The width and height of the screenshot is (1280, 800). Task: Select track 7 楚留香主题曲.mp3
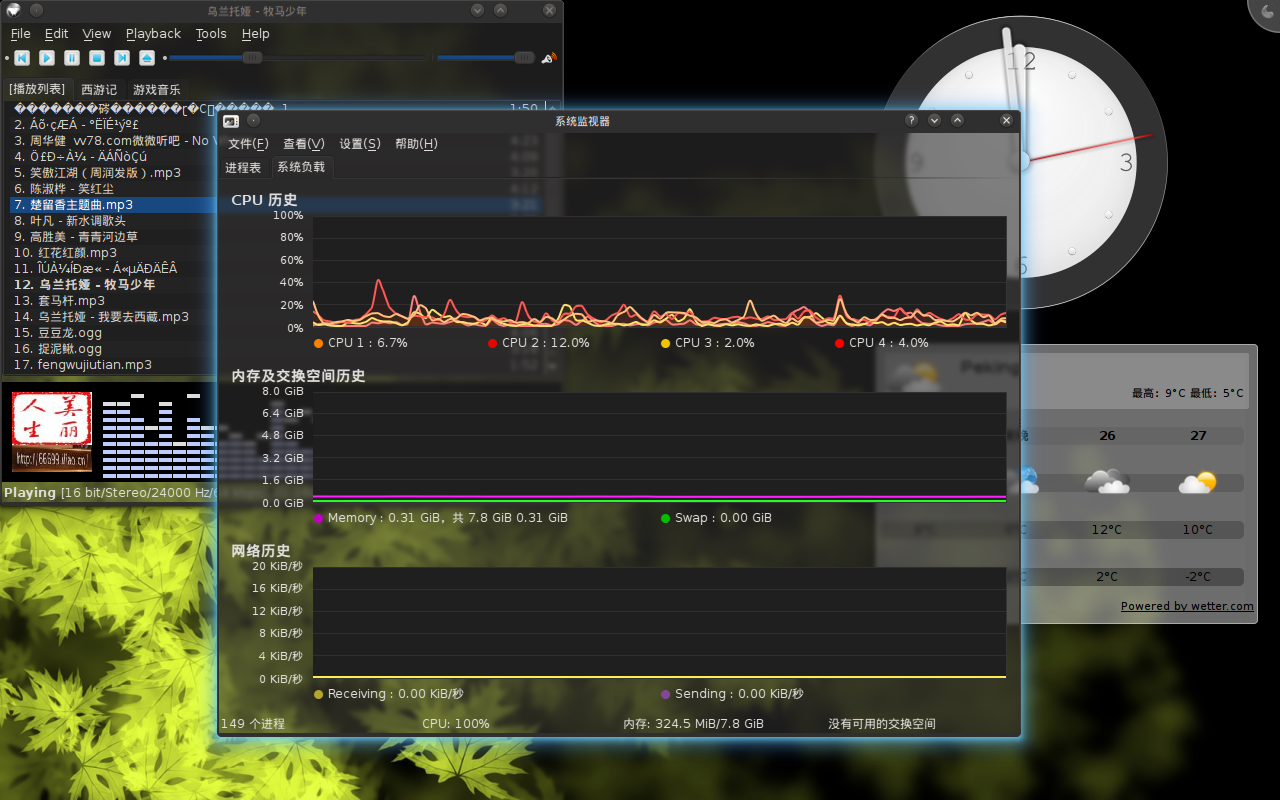coord(112,205)
